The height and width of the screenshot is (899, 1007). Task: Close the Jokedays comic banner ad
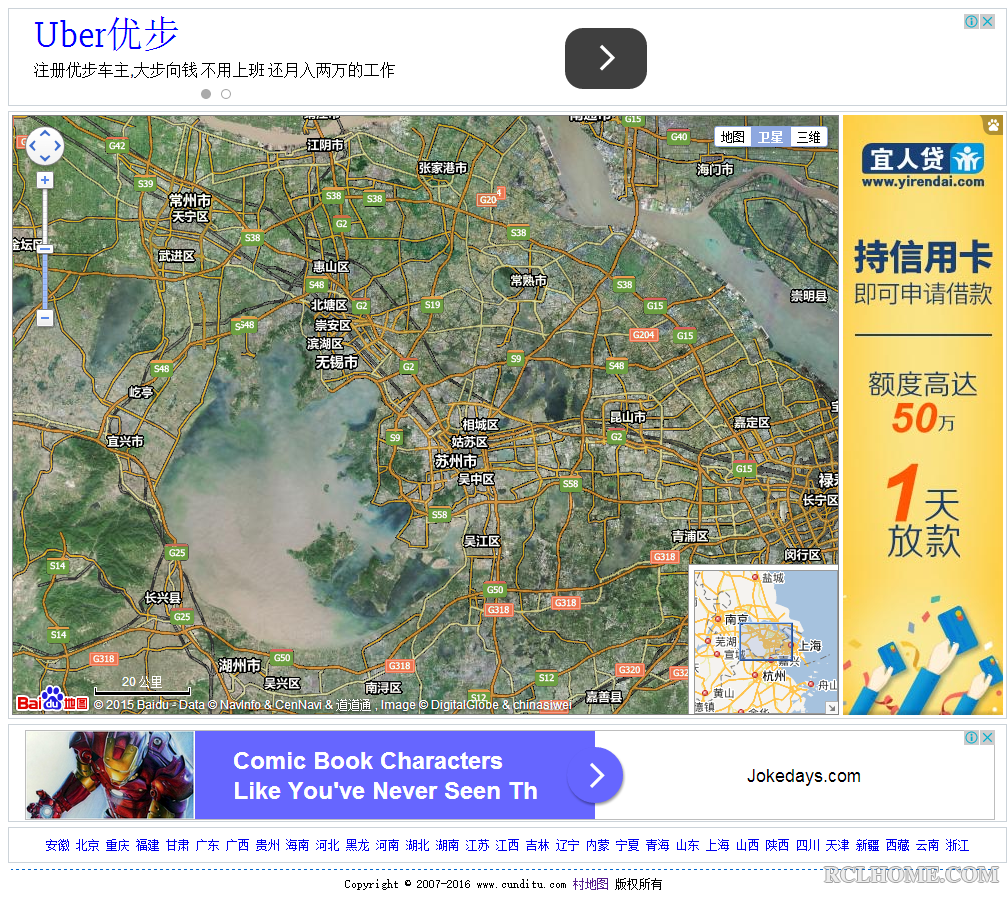click(988, 737)
